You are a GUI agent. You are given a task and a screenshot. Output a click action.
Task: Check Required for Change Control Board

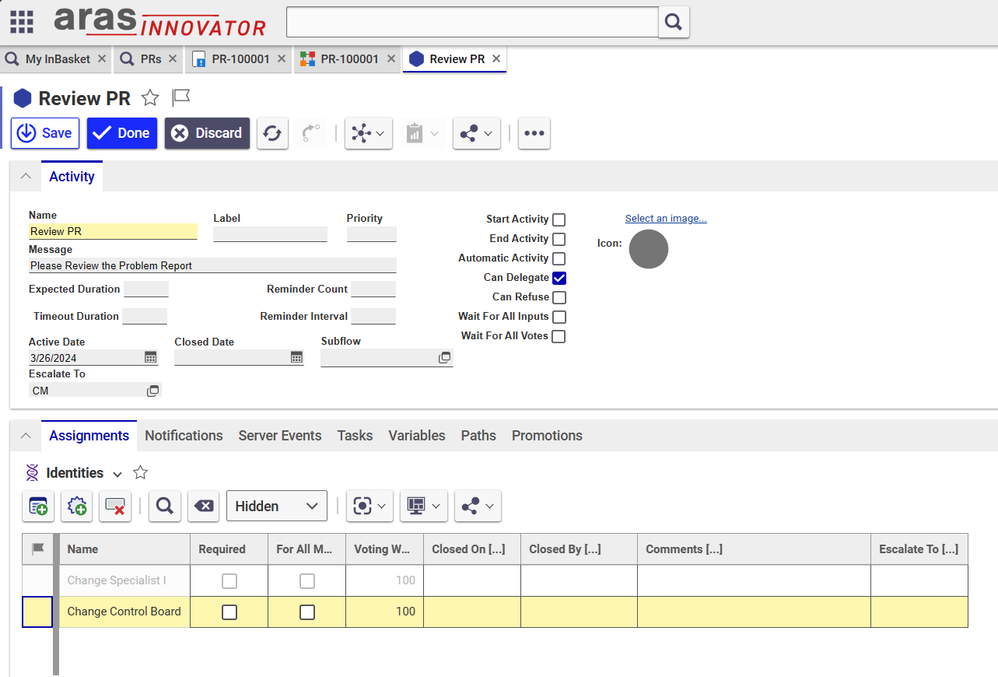[x=229, y=612]
